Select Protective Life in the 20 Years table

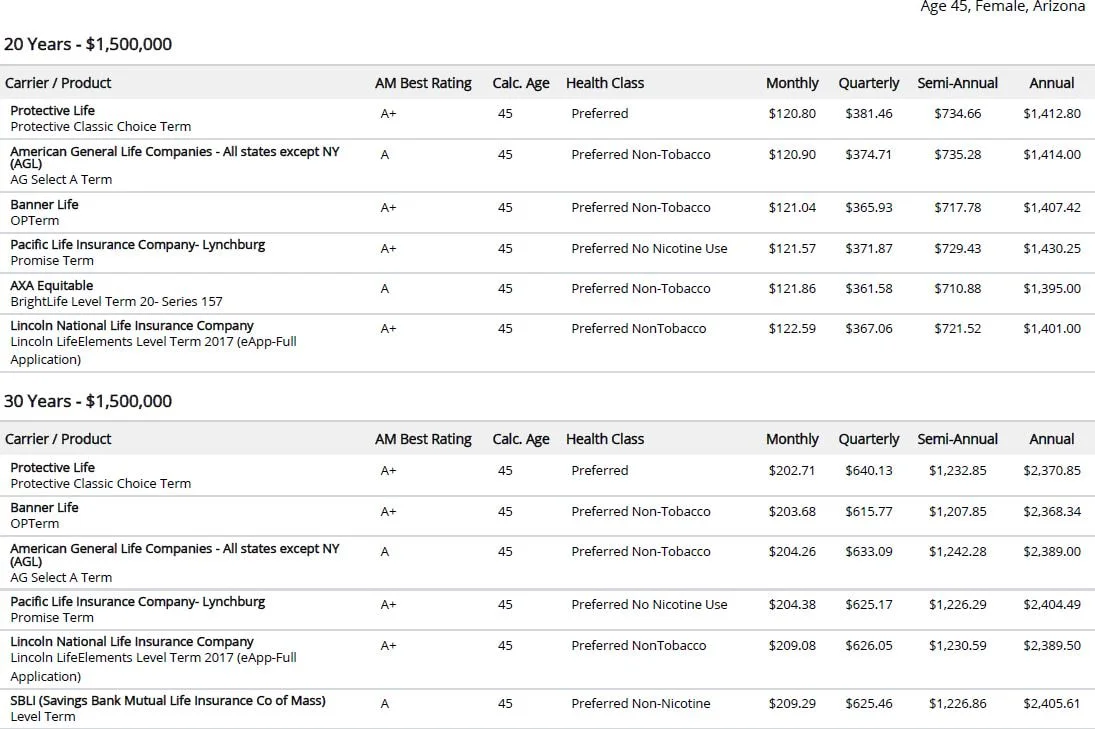[x=52, y=110]
